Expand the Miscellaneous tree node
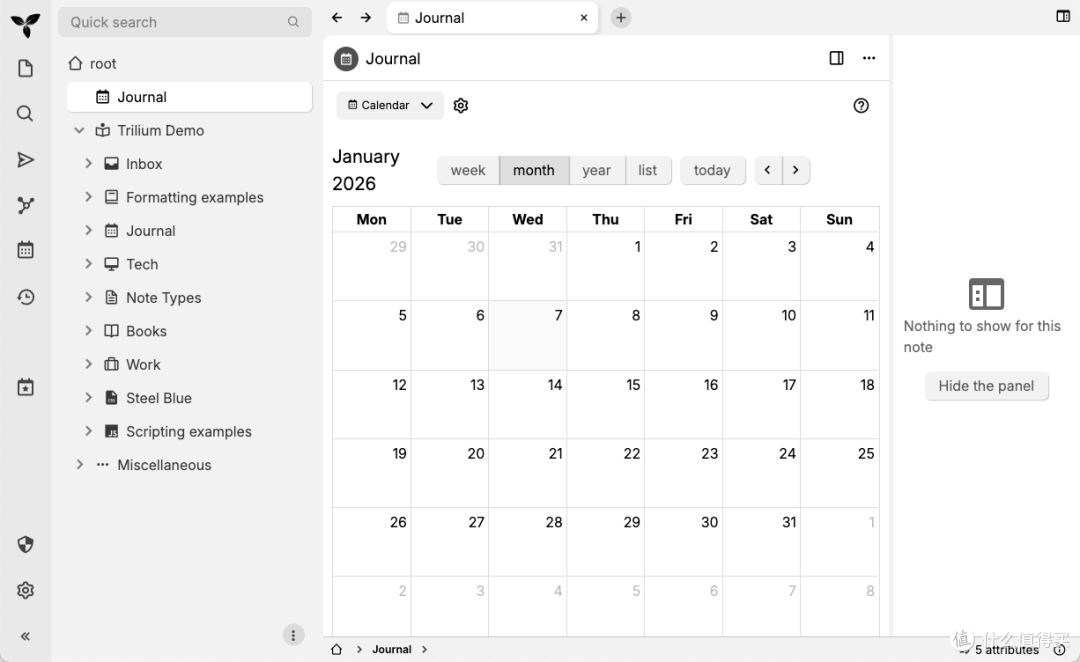1080x662 pixels. (79, 464)
